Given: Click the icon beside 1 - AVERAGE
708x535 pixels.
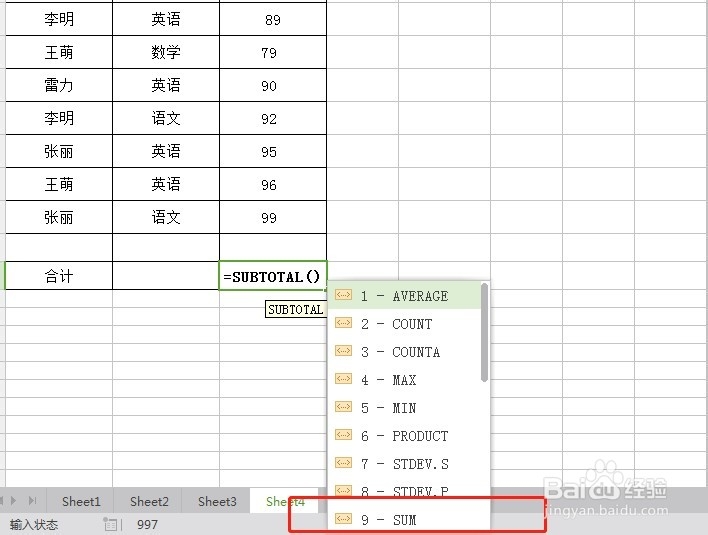Looking at the screenshot, I should tap(343, 295).
